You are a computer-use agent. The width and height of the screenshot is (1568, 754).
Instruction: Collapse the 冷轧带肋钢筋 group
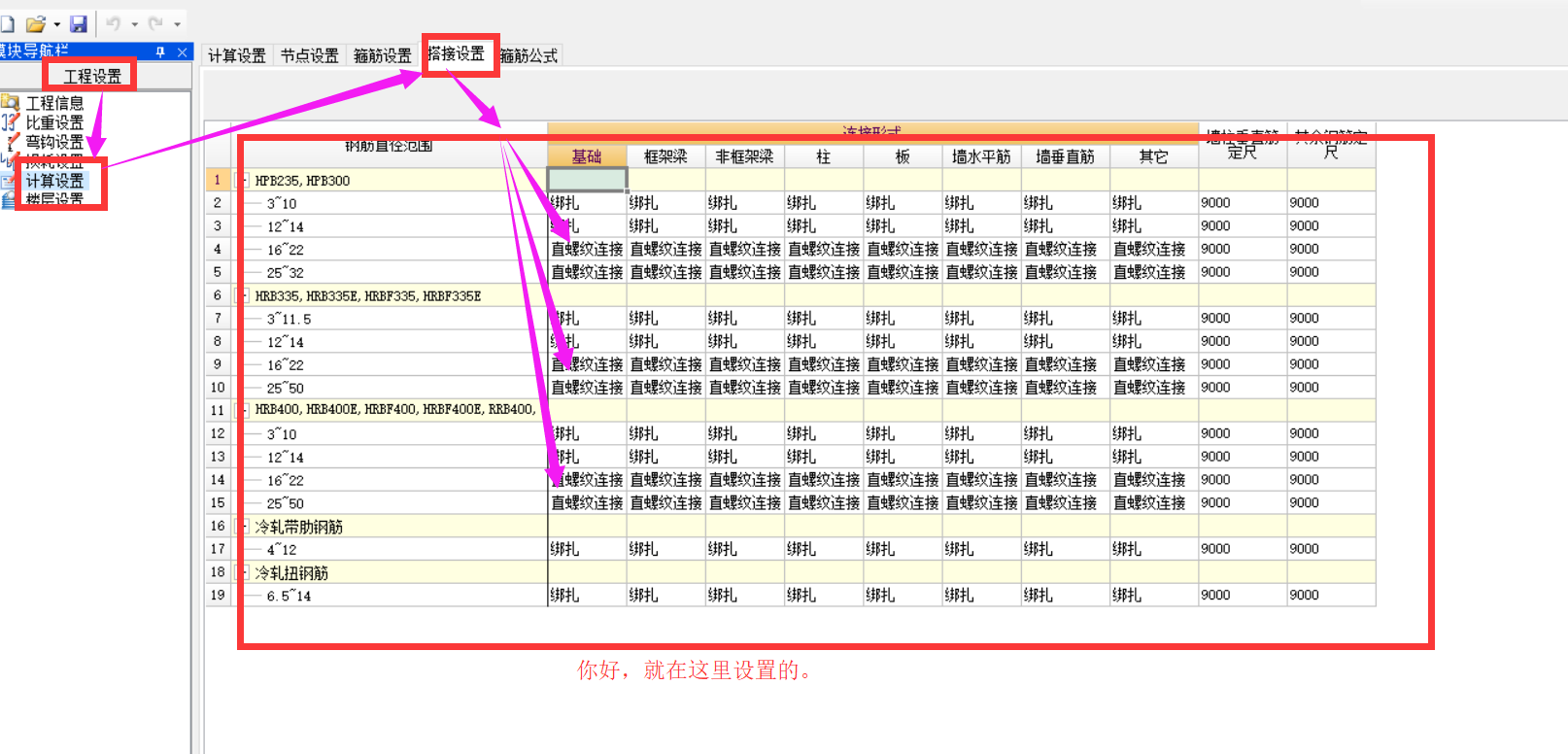point(244,526)
